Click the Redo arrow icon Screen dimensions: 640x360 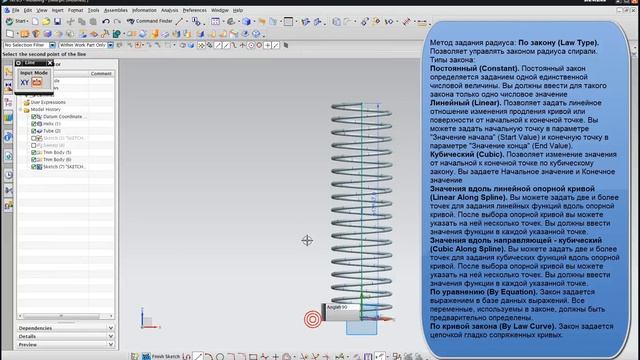click(x=117, y=21)
